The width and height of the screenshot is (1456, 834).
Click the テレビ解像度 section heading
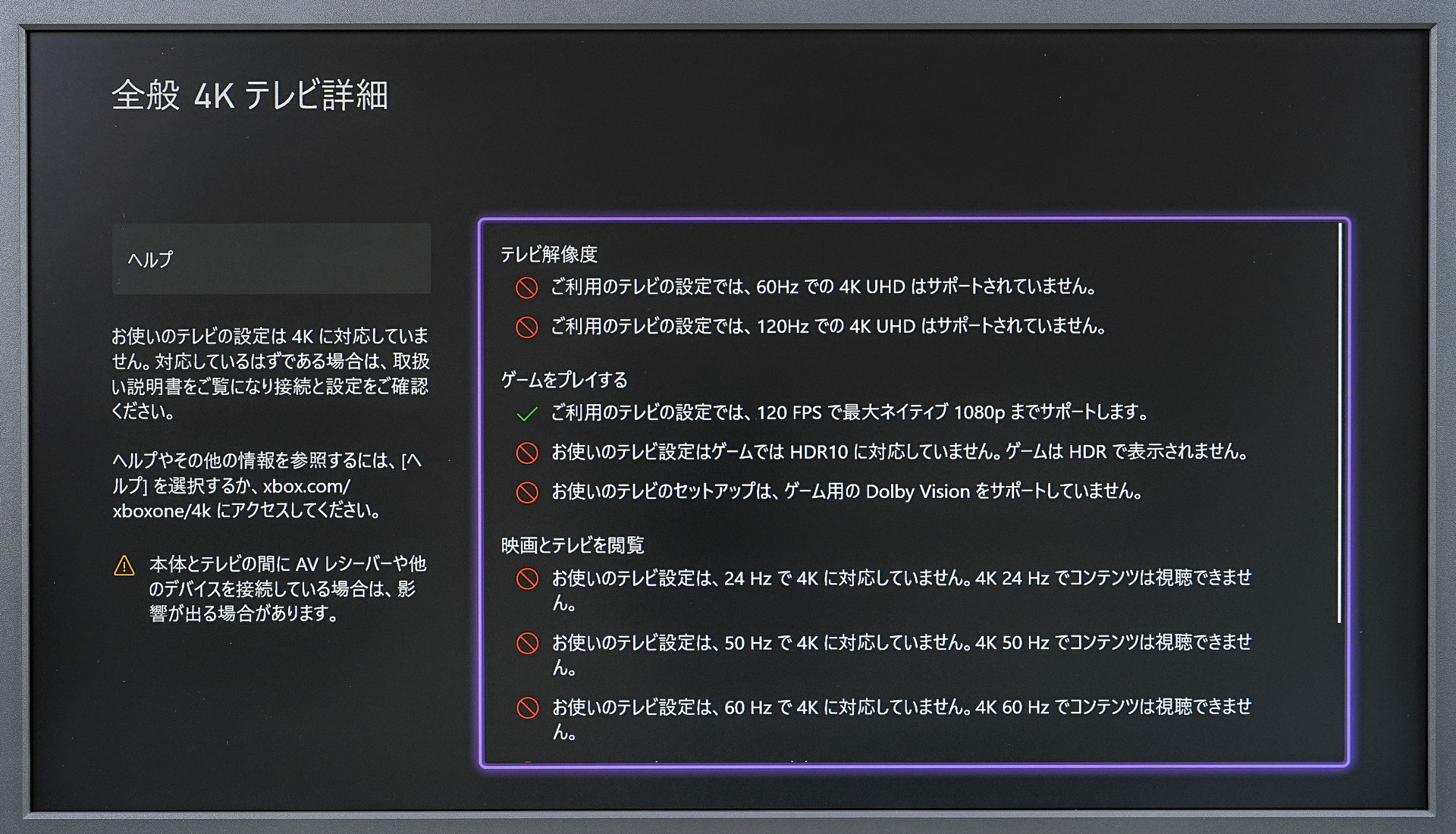pos(549,254)
